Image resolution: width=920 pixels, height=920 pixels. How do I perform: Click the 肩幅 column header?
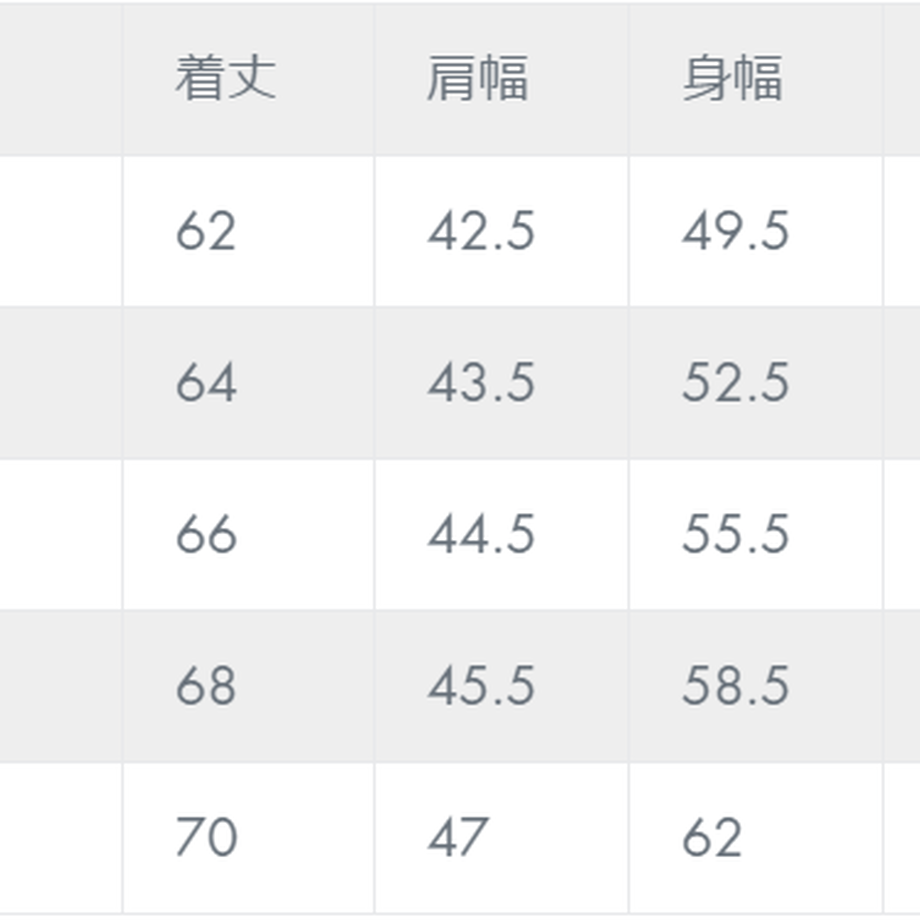[478, 78]
